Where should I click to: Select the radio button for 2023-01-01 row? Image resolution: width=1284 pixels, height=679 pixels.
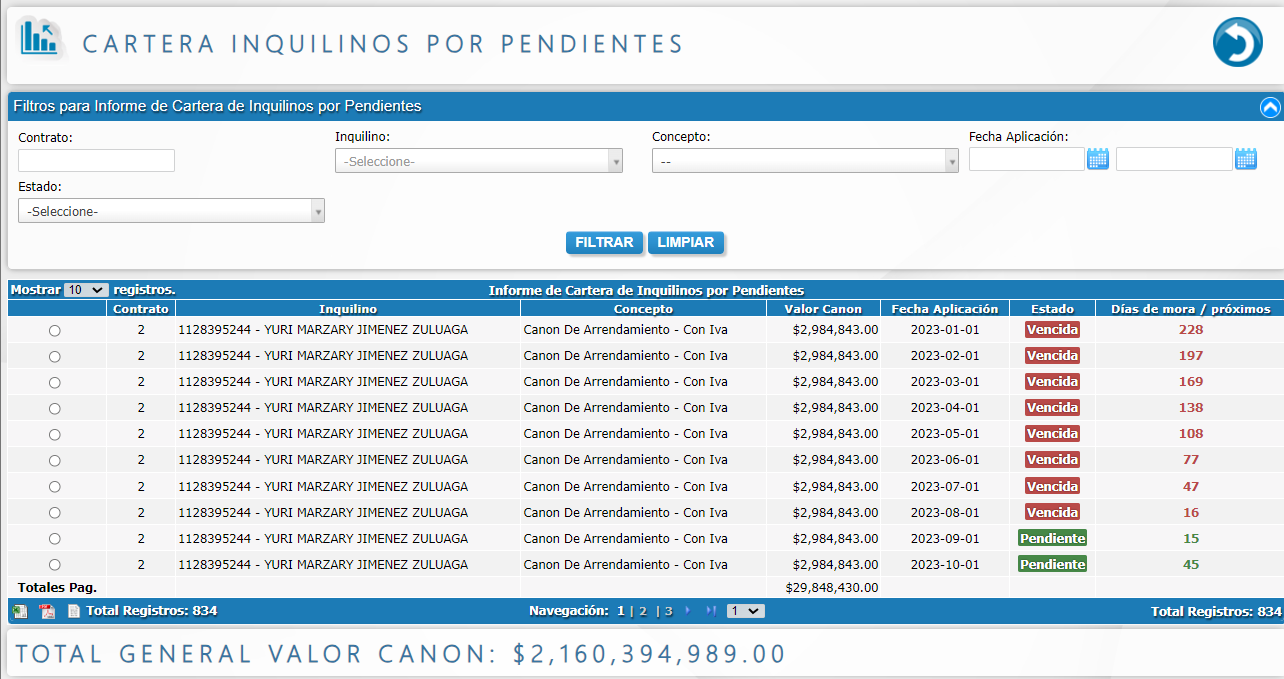point(55,330)
